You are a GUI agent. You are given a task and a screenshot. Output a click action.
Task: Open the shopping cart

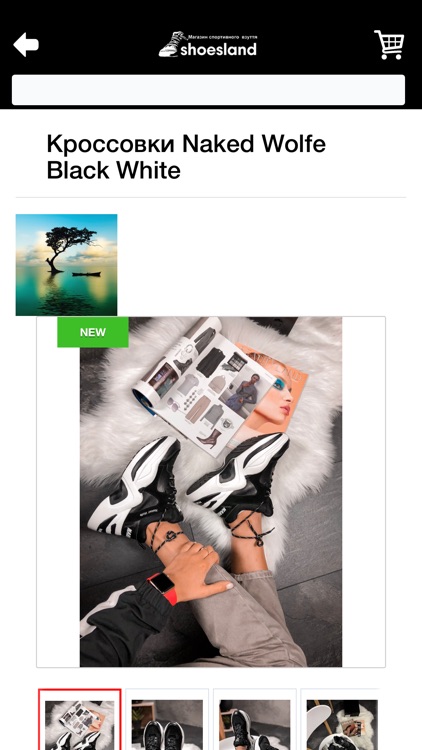[x=389, y=45]
